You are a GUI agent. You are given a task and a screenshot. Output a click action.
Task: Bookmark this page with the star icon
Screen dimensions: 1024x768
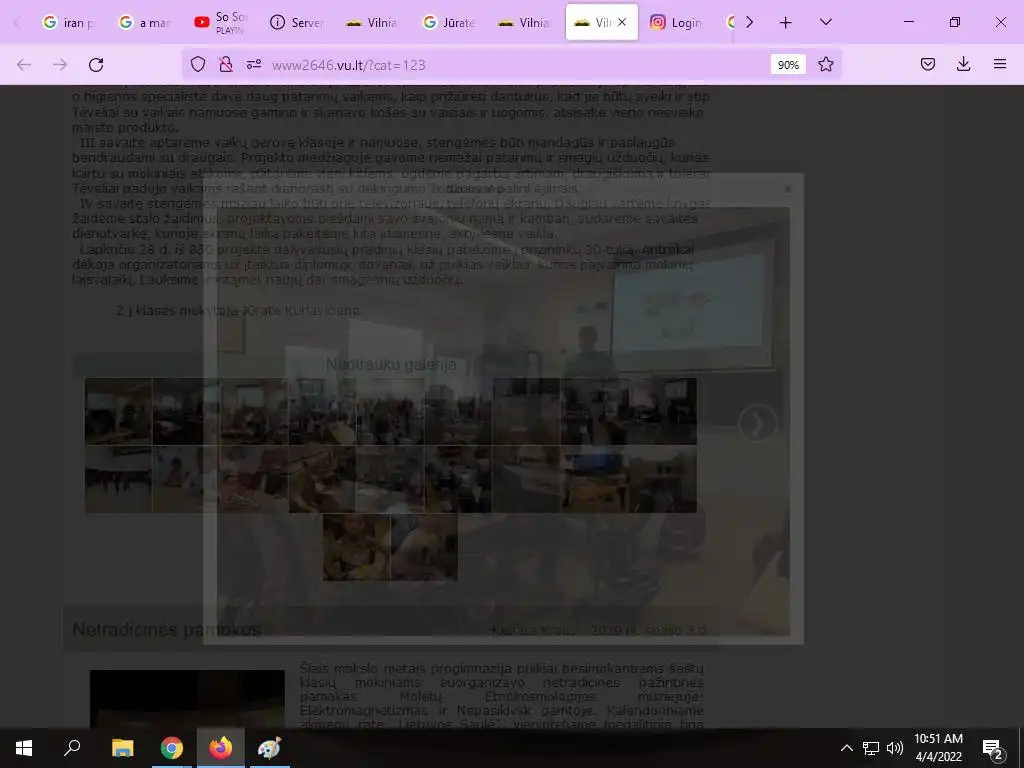(825, 64)
